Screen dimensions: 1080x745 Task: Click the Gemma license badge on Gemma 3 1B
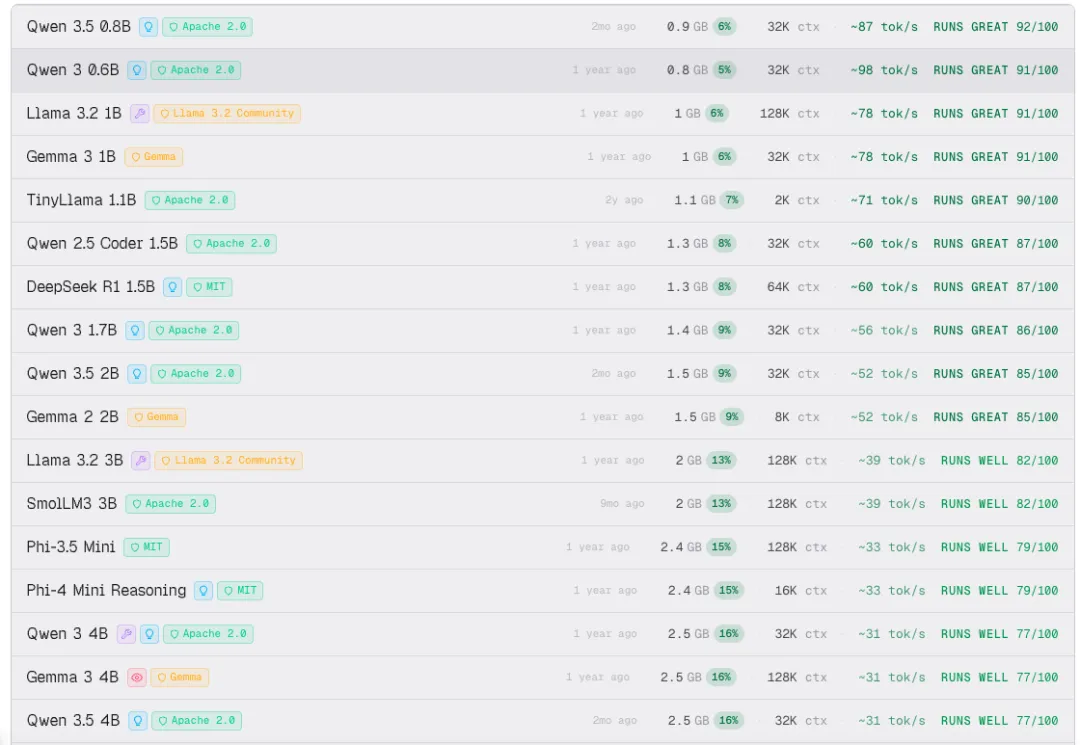pyautogui.click(x=154, y=157)
